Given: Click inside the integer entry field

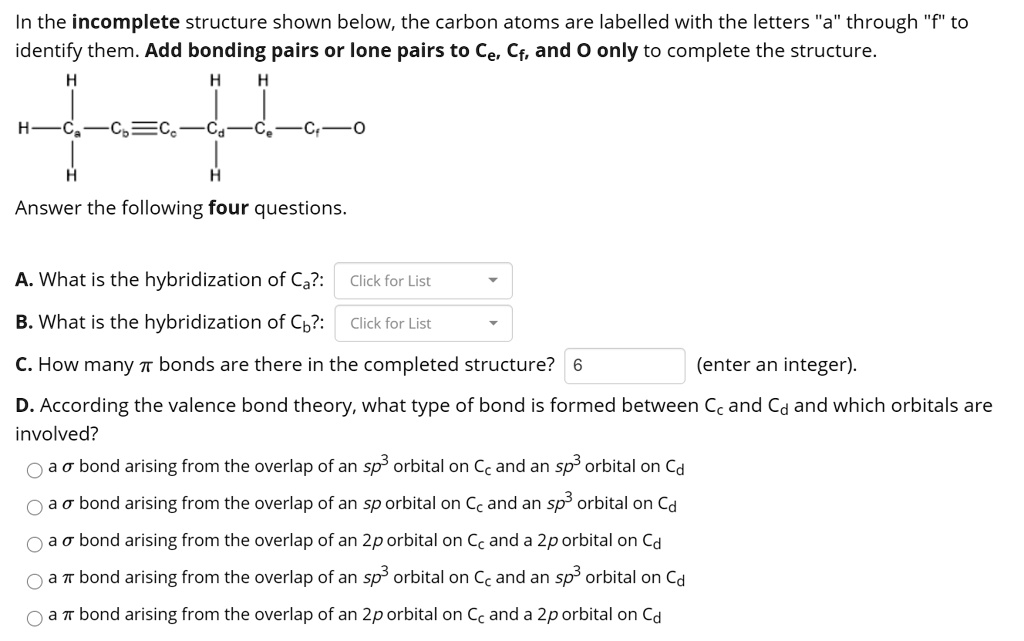Looking at the screenshot, I should [625, 366].
